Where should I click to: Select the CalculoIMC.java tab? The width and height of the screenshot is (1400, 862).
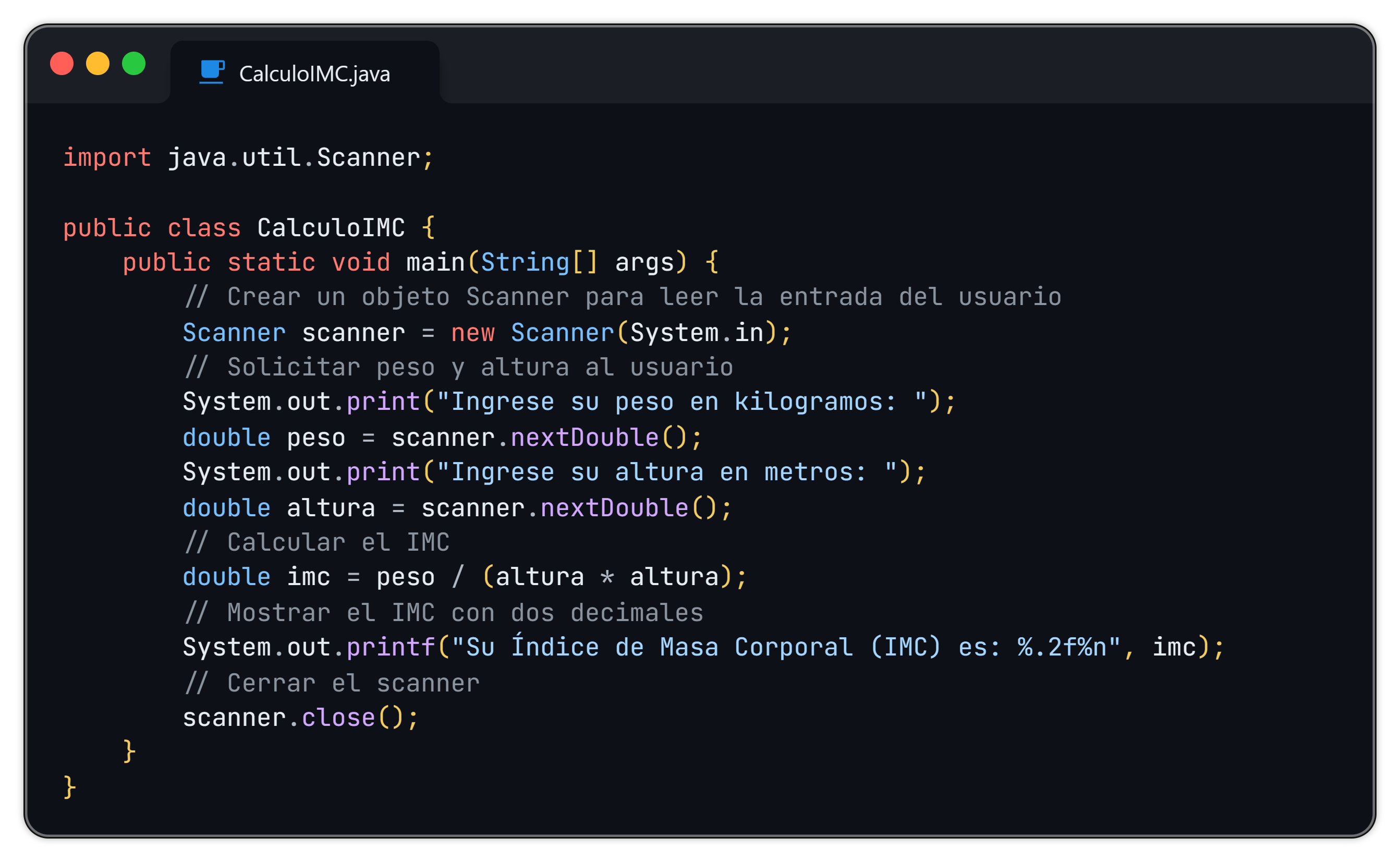point(305,73)
